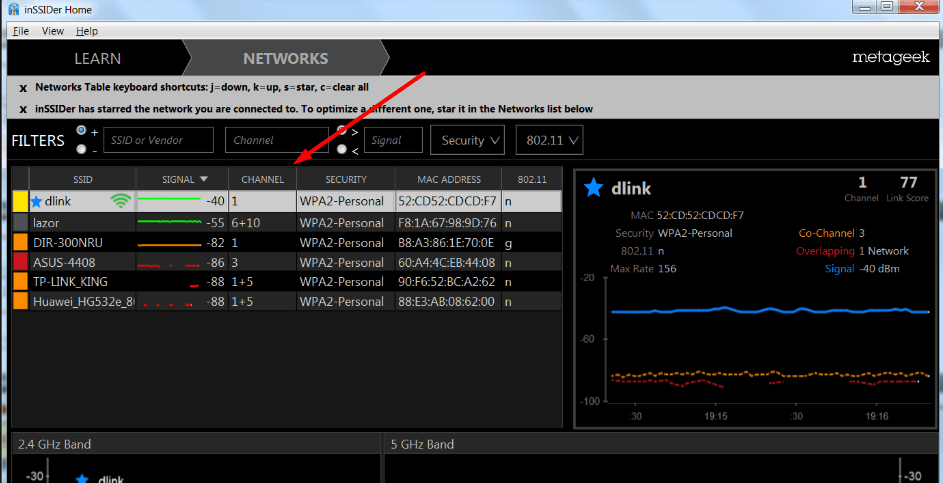Select the minus (exclude) filter radio button

point(81,150)
